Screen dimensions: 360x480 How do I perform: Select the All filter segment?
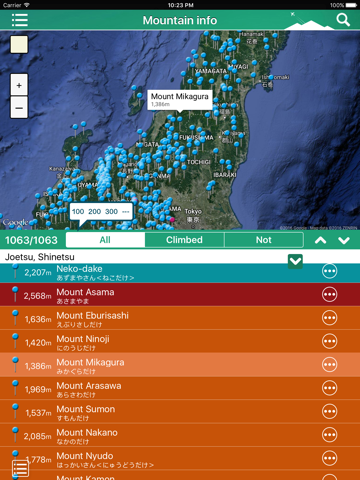pos(105,240)
